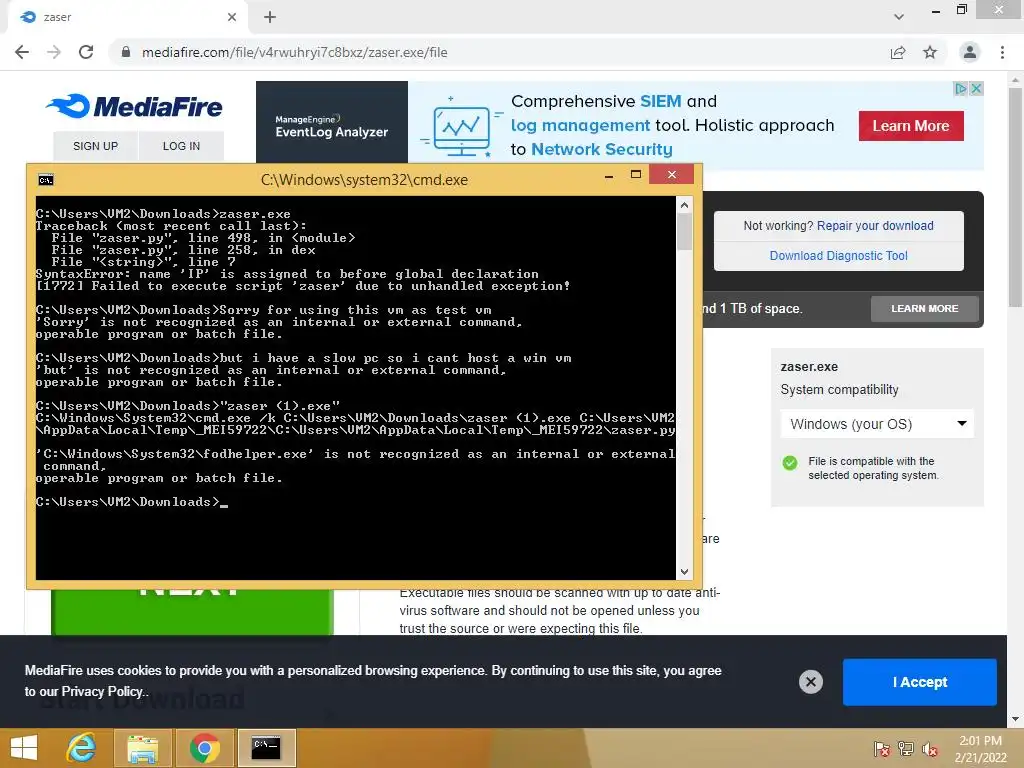
Task: Expand the tab search chevron
Action: [x=899, y=17]
